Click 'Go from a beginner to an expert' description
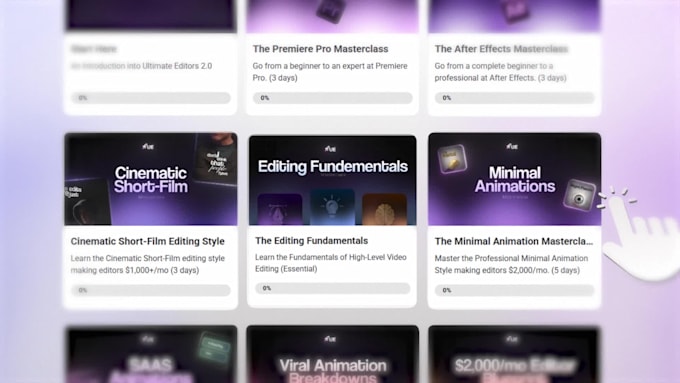Viewport: 680px width, 383px height. [x=330, y=72]
